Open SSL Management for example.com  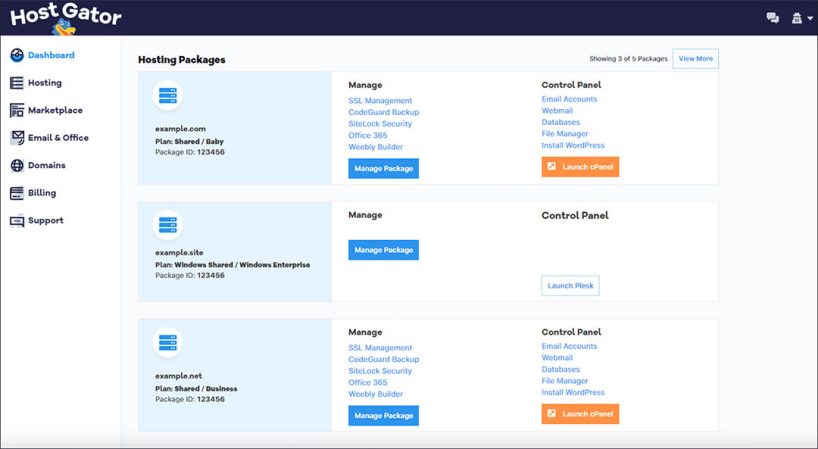click(380, 100)
